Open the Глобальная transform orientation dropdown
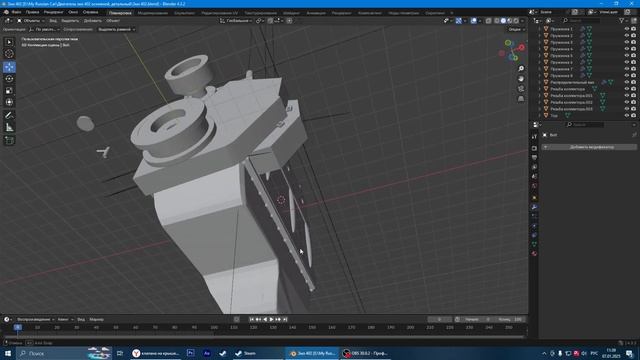The height and width of the screenshot is (360, 640). (236, 20)
